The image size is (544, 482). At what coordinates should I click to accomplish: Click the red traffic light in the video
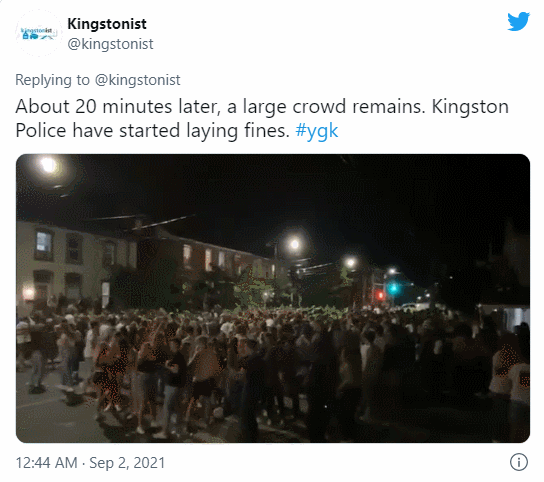tap(380, 295)
